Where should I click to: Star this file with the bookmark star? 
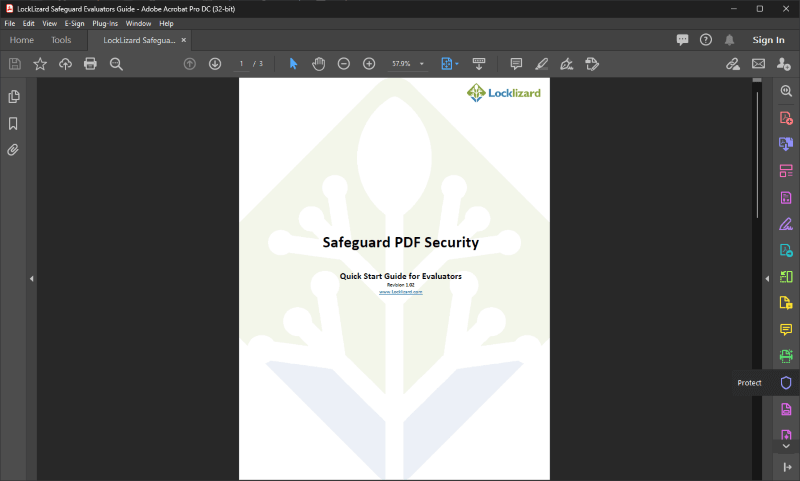pyautogui.click(x=40, y=64)
